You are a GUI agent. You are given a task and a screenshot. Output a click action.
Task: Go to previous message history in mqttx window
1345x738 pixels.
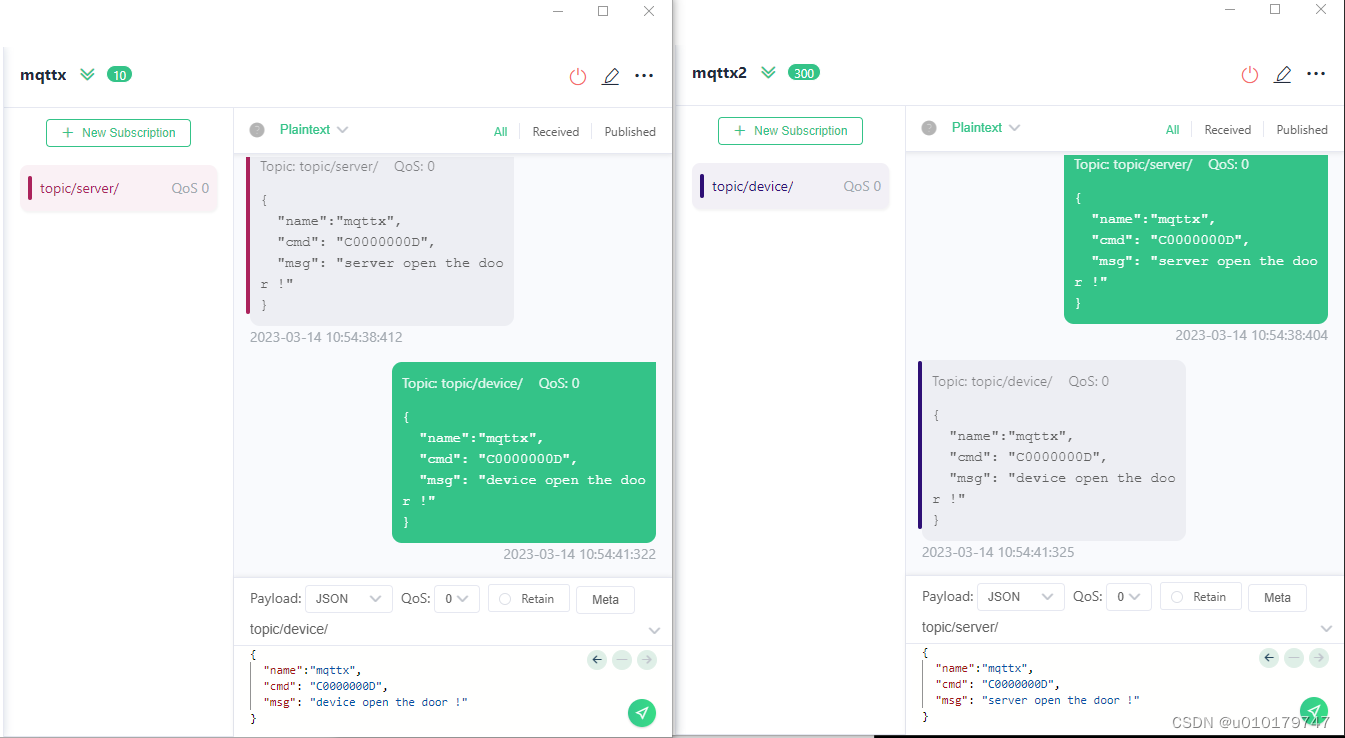(597, 659)
